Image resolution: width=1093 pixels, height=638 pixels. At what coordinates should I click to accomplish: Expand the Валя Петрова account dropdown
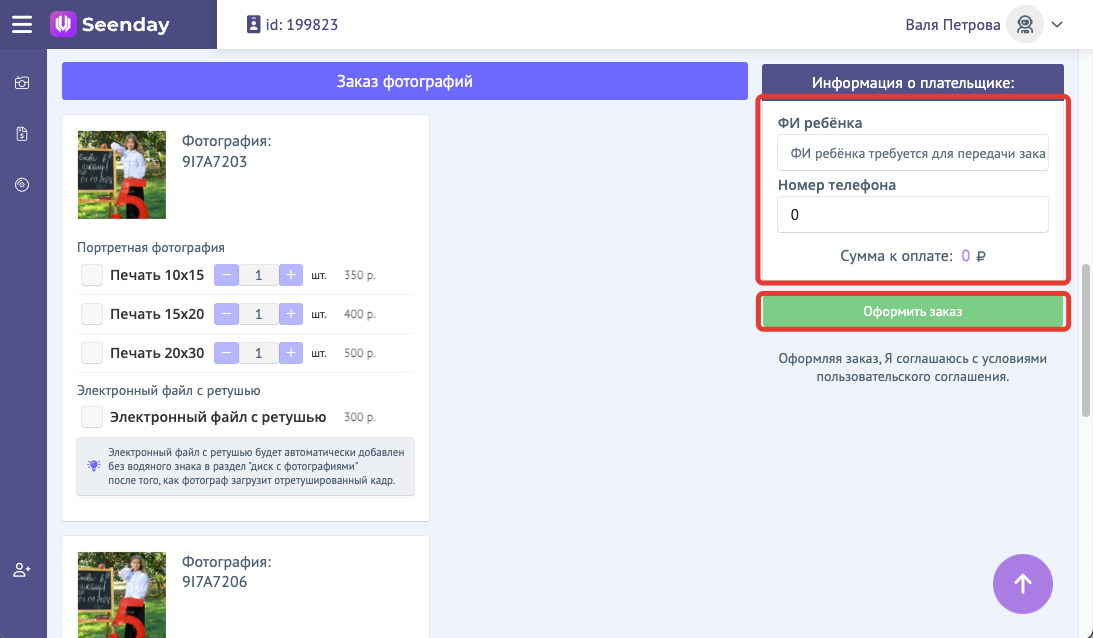(1057, 25)
